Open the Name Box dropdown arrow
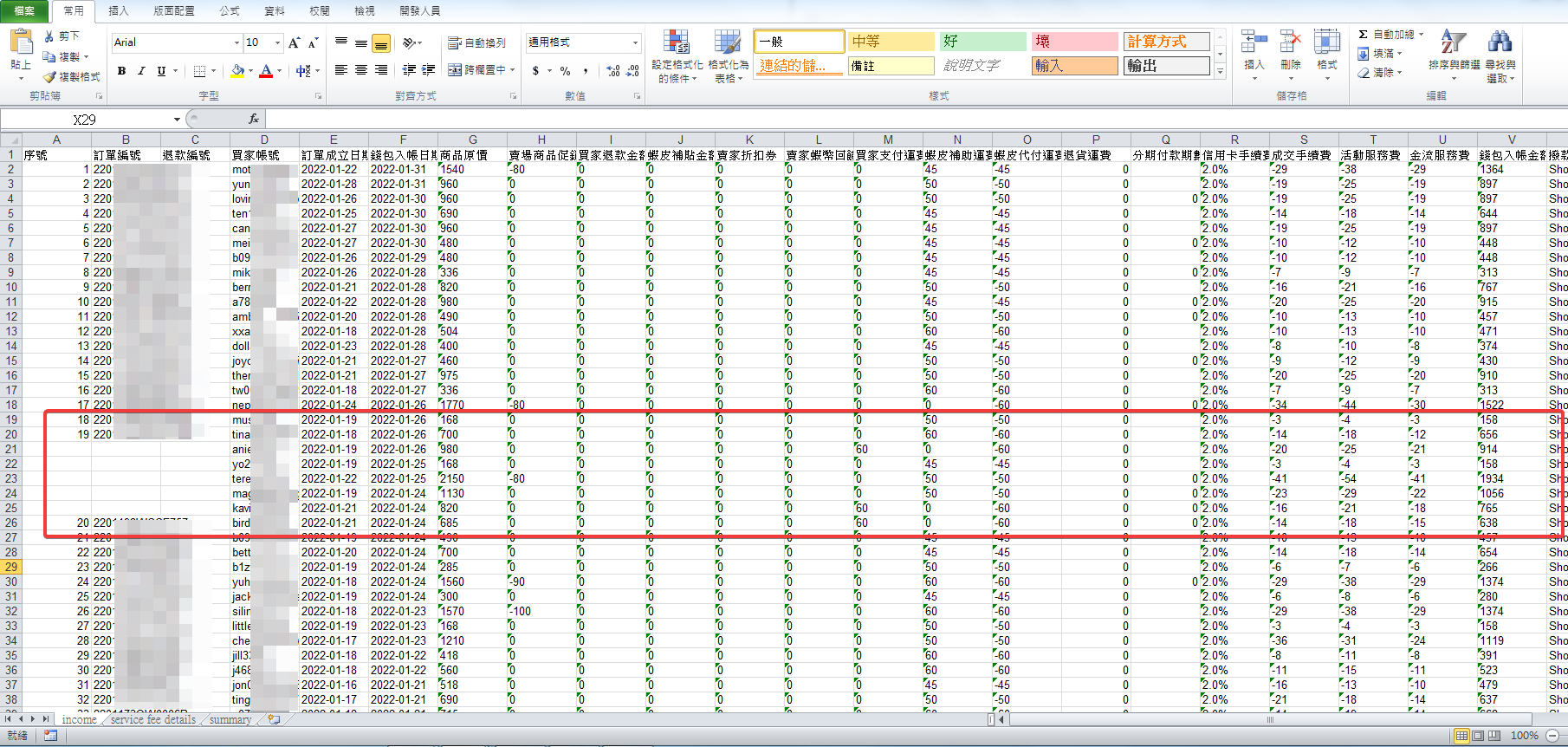Image resolution: width=1568 pixels, height=747 pixels. (177, 120)
